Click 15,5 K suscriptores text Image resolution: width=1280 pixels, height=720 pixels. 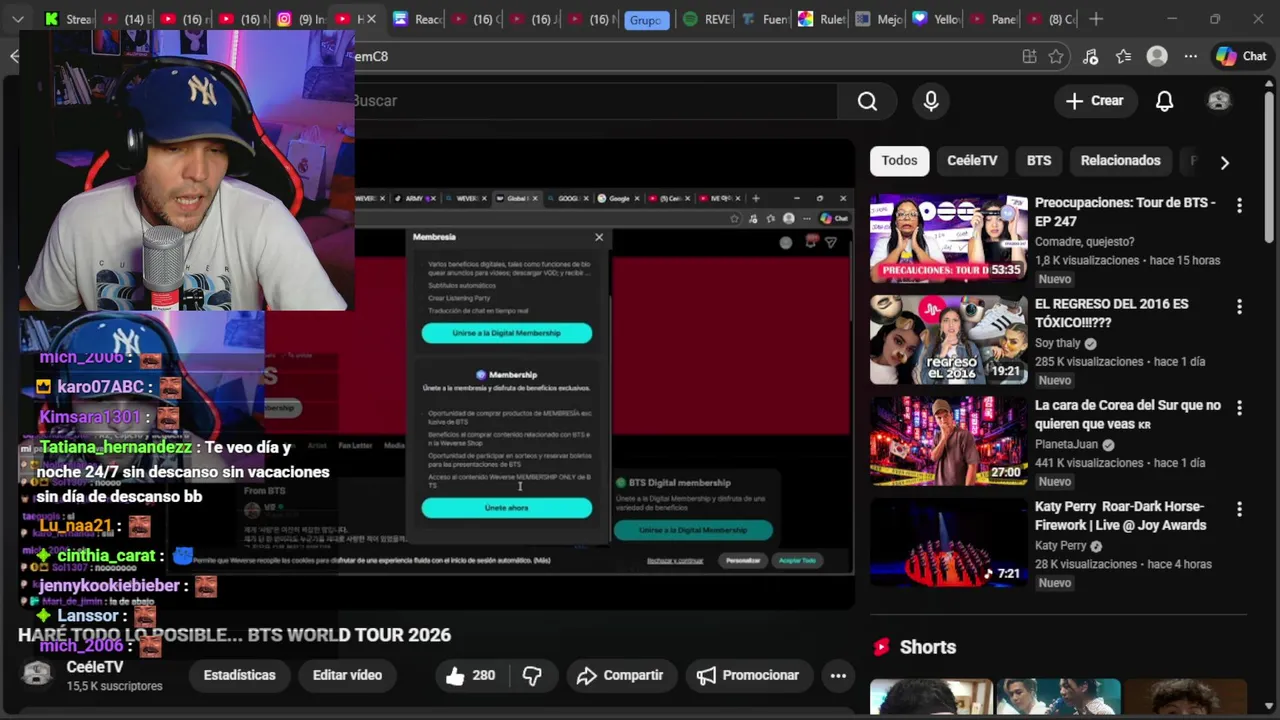[x=114, y=686]
